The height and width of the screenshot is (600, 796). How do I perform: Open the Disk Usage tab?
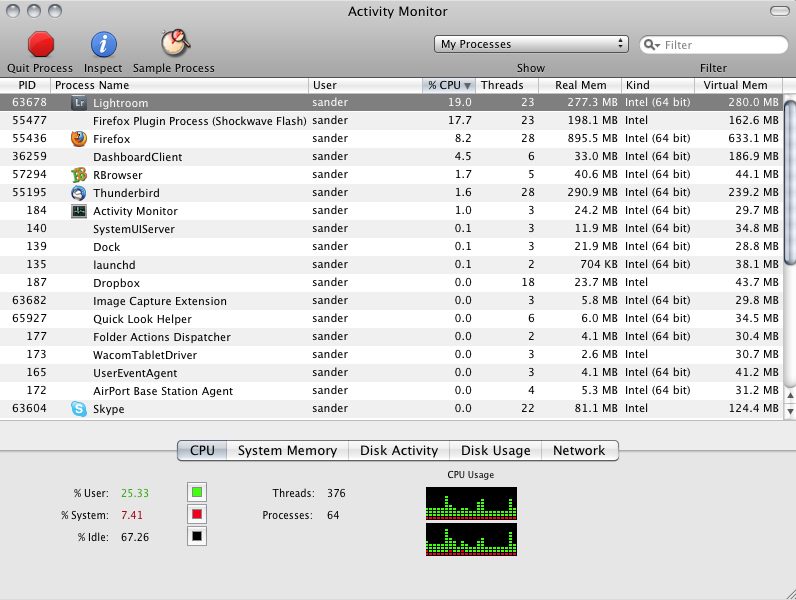click(x=495, y=450)
